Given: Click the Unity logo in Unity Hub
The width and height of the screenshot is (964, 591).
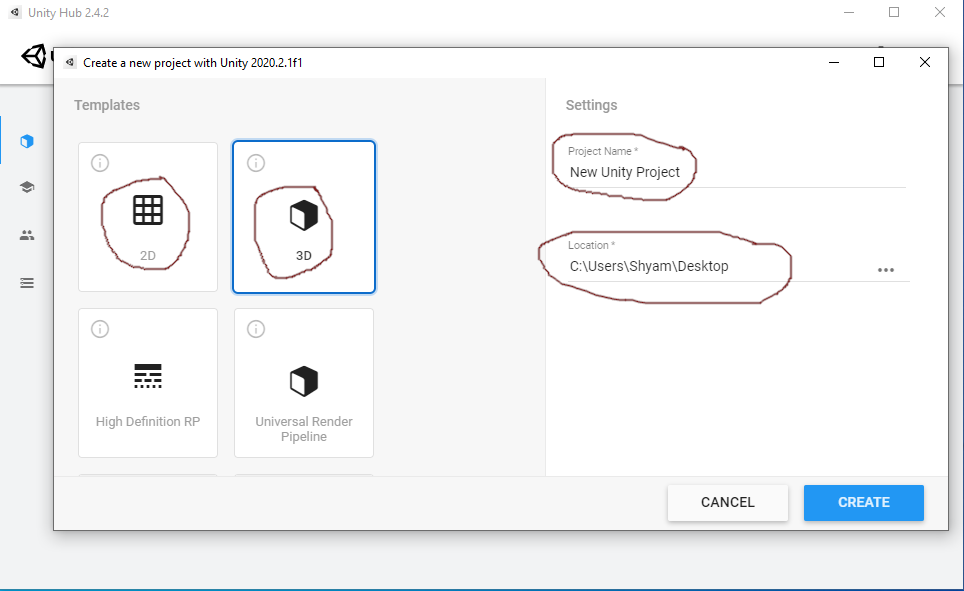Looking at the screenshot, I should [34, 57].
